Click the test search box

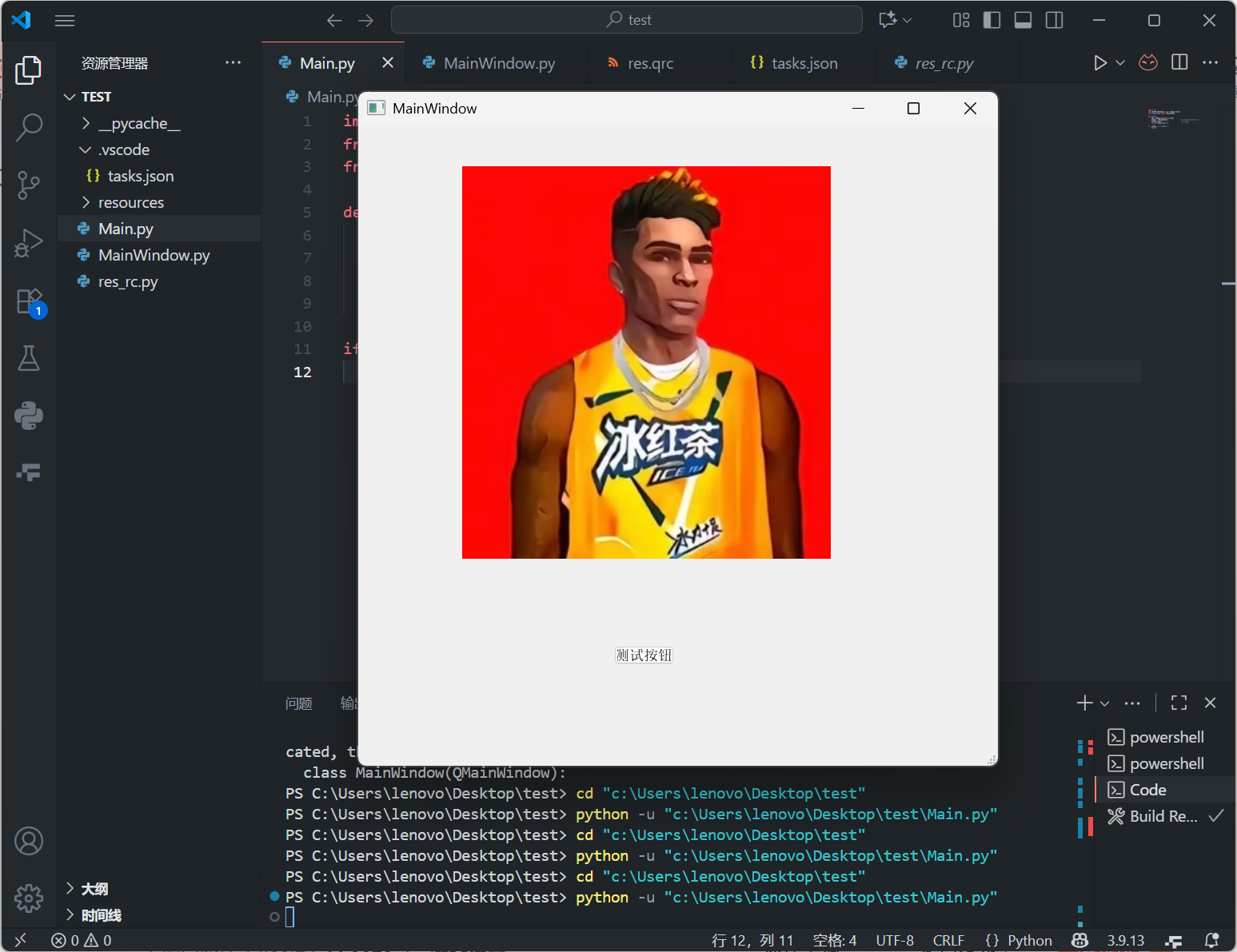[x=627, y=20]
